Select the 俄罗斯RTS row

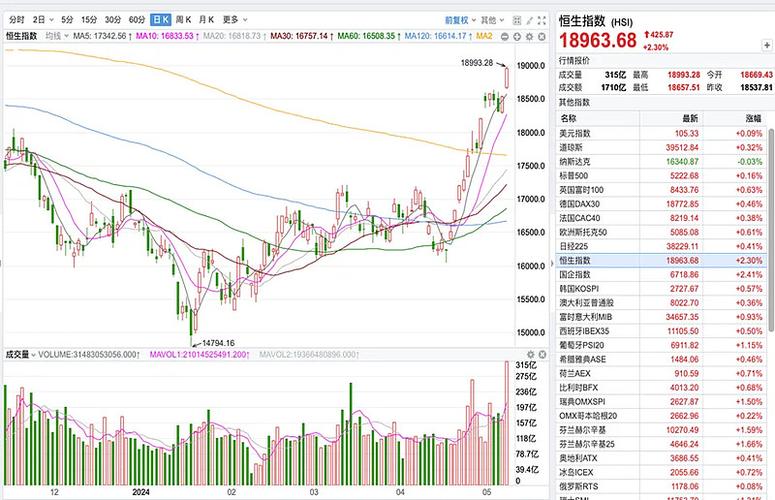(x=661, y=487)
